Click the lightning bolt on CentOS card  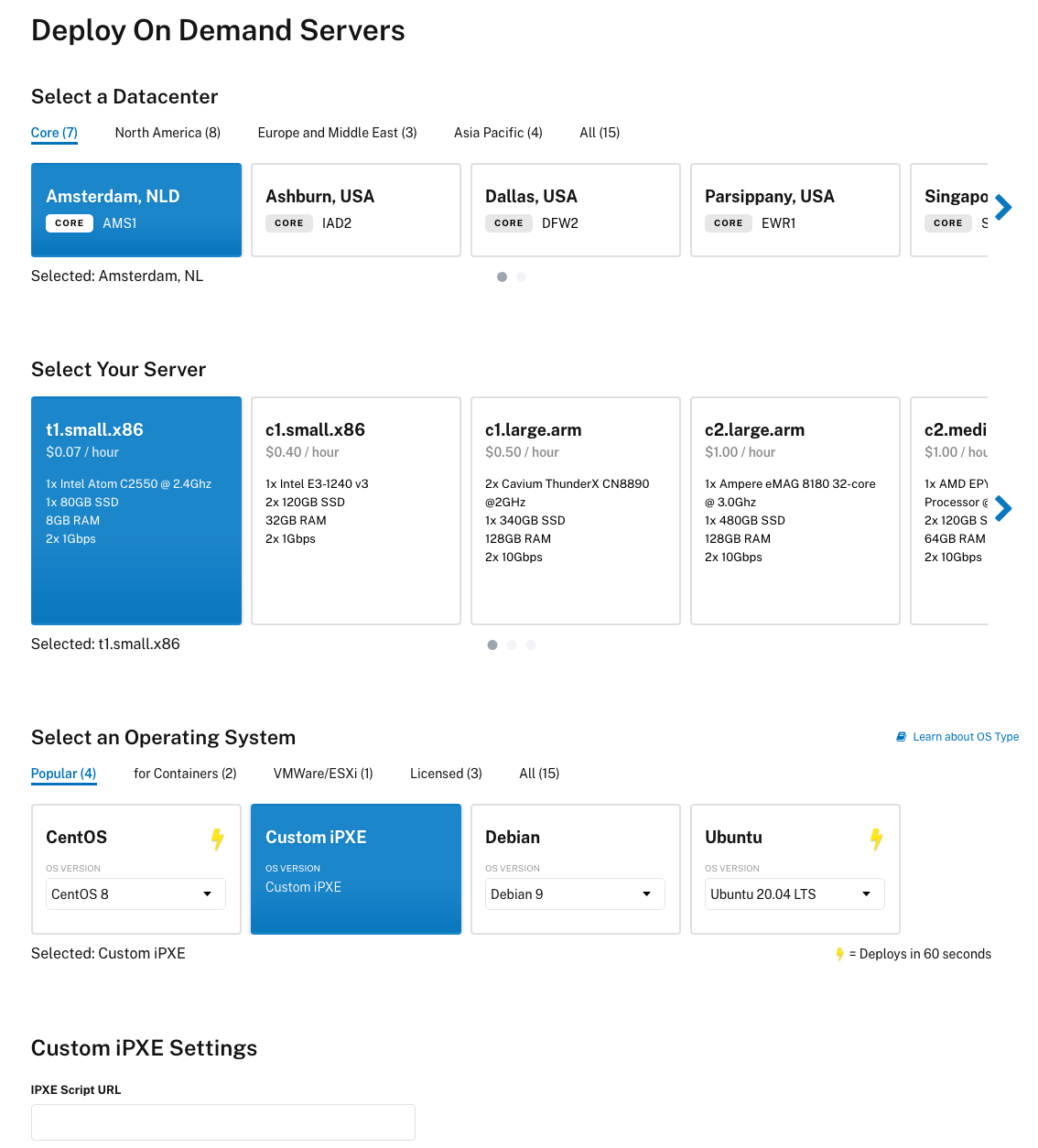[218, 839]
